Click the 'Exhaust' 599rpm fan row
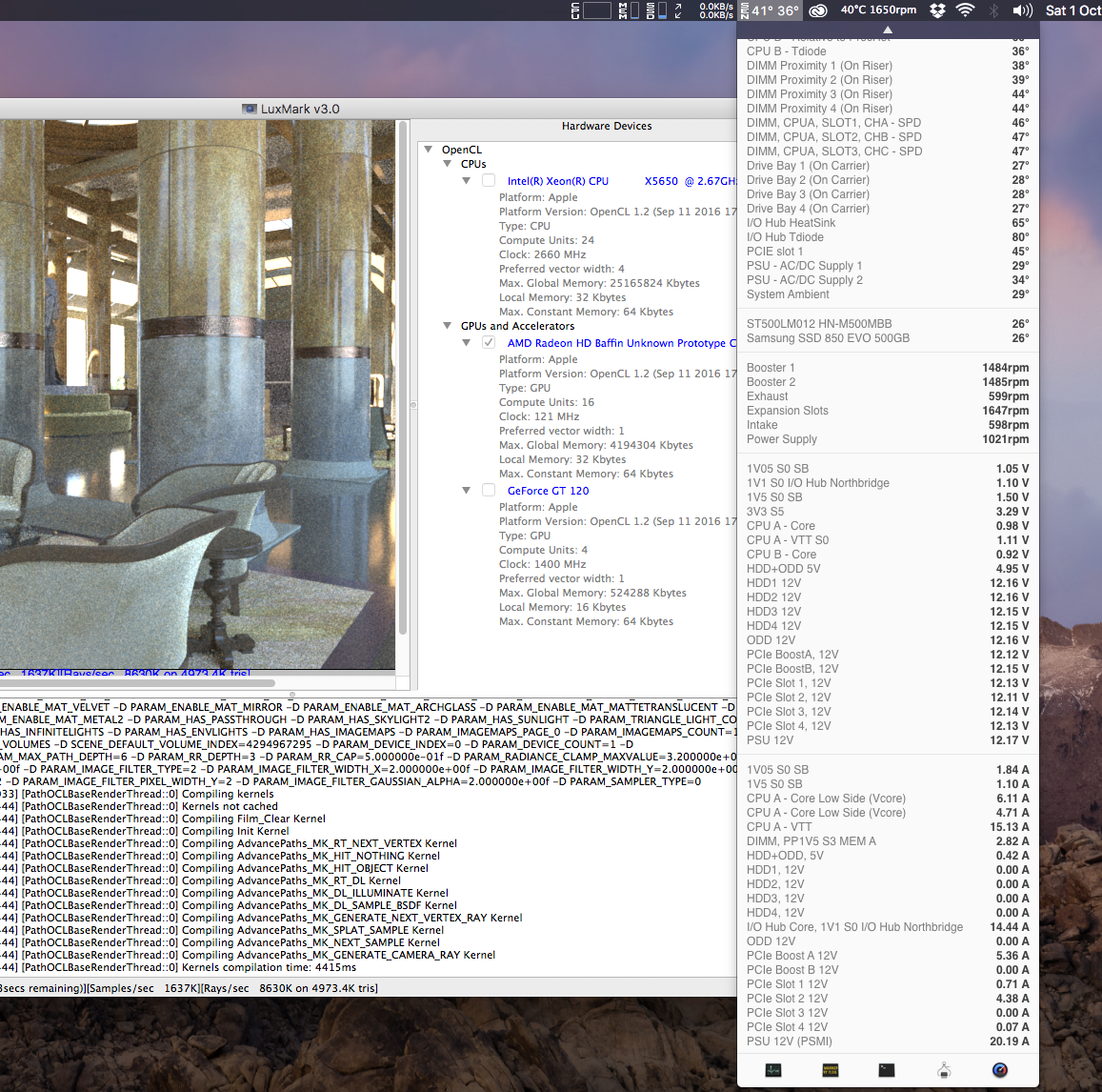 [888, 395]
